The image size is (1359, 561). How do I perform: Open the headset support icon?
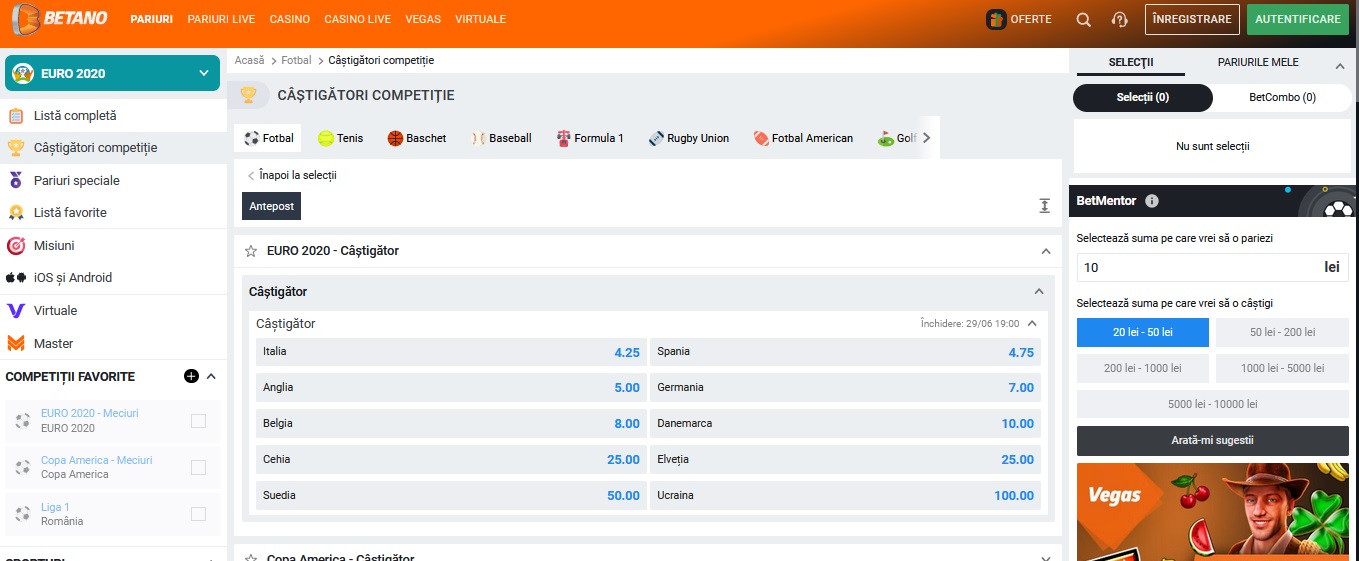pyautogui.click(x=1120, y=19)
